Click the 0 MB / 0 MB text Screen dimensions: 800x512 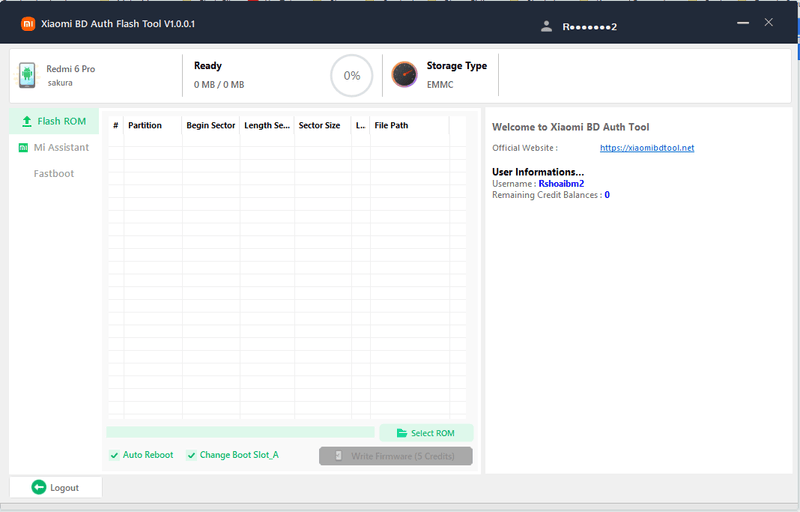(219, 85)
